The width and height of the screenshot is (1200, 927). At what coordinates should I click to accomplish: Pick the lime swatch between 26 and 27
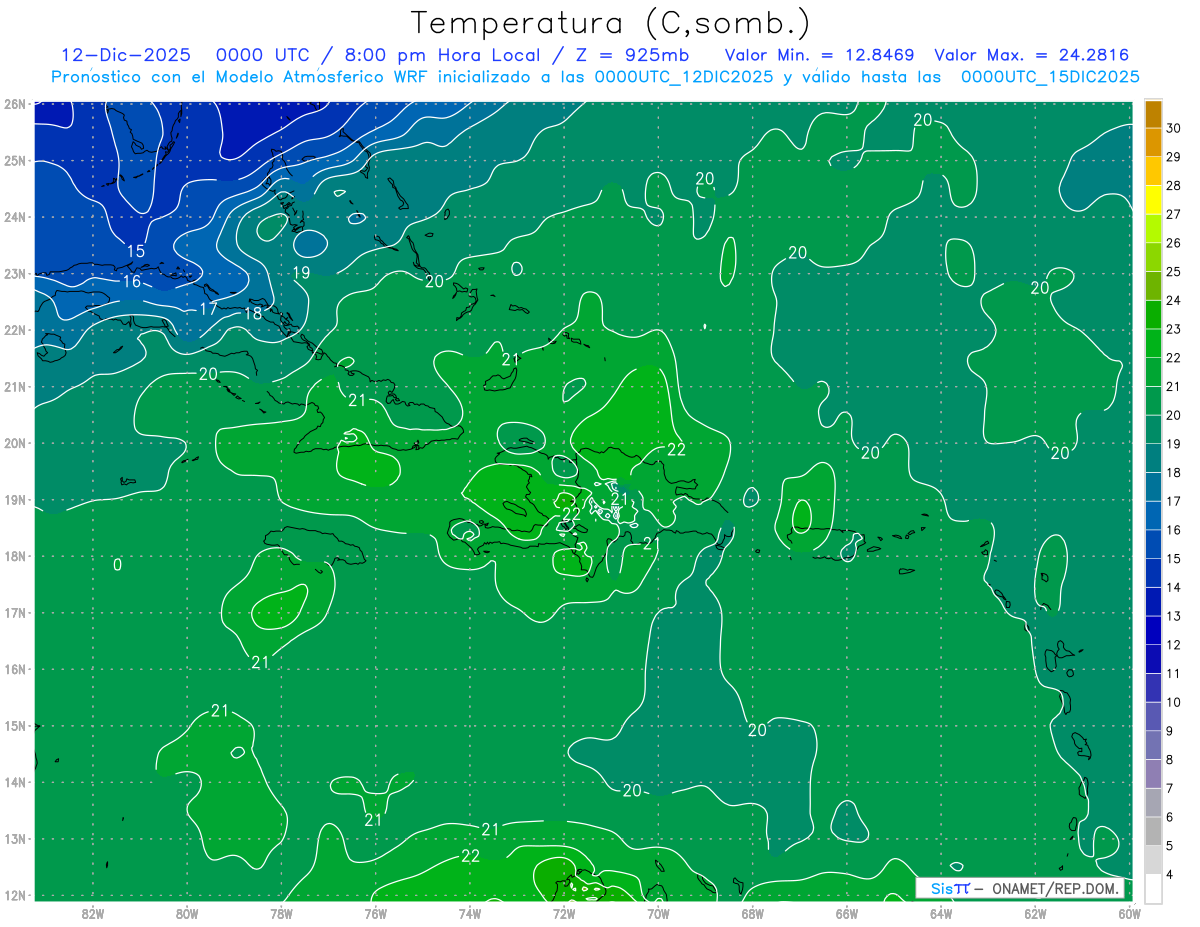click(x=1153, y=229)
